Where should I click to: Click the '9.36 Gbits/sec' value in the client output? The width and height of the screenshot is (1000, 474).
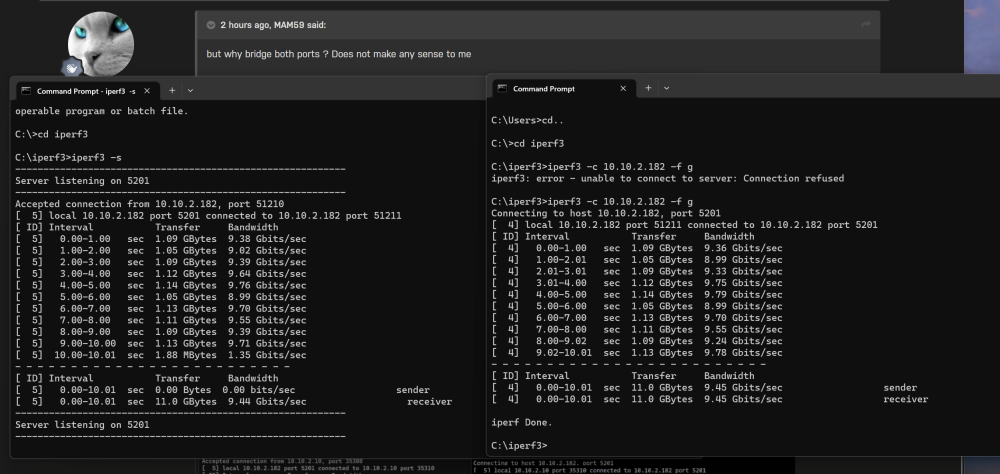(743, 248)
